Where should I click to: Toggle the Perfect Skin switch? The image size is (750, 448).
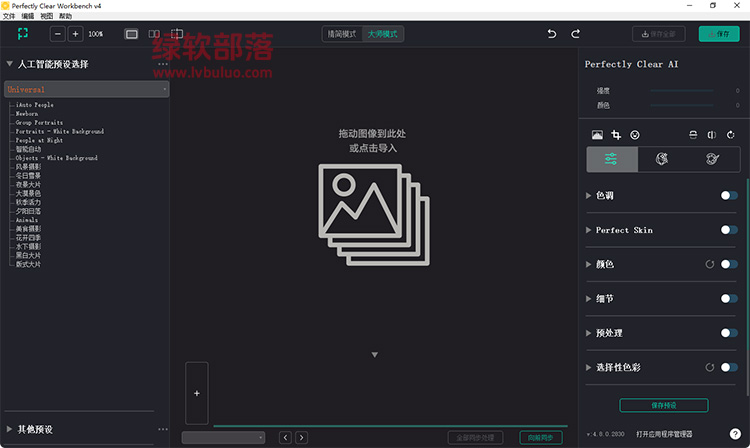pos(729,230)
